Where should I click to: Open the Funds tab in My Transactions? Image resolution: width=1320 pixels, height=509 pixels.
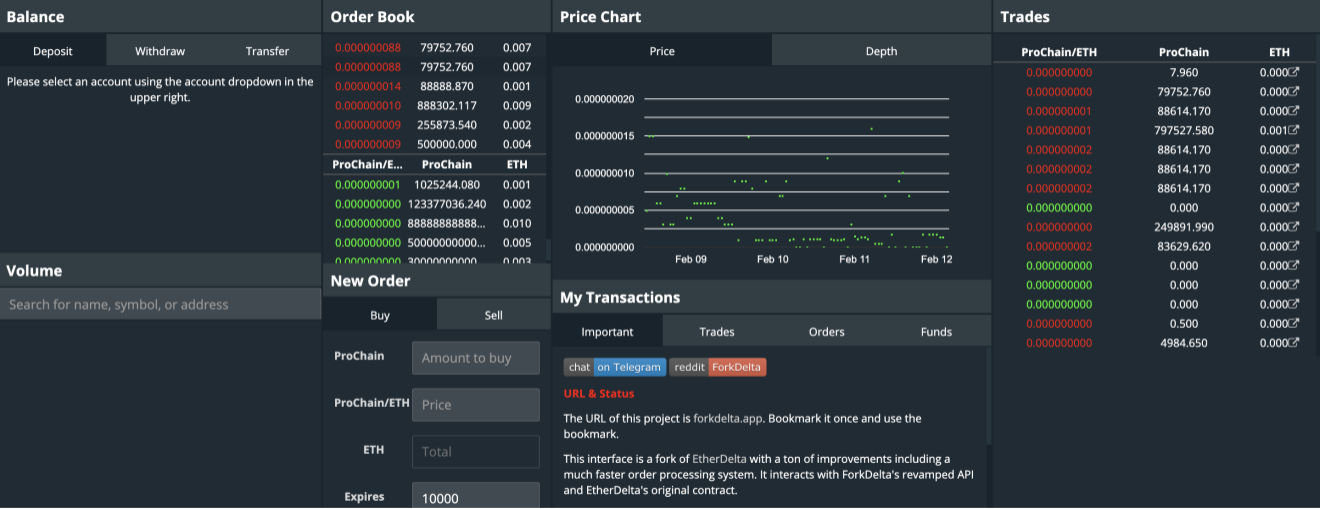(x=936, y=332)
